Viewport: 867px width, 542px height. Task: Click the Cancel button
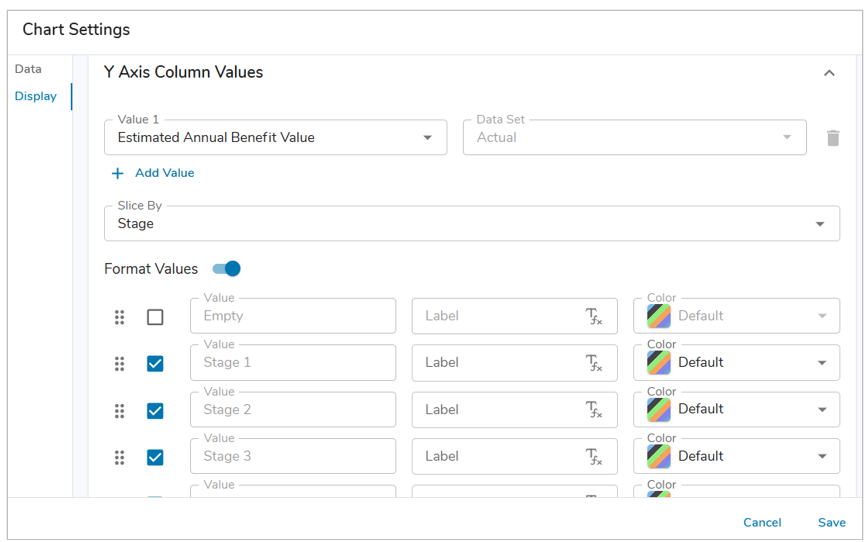click(762, 523)
